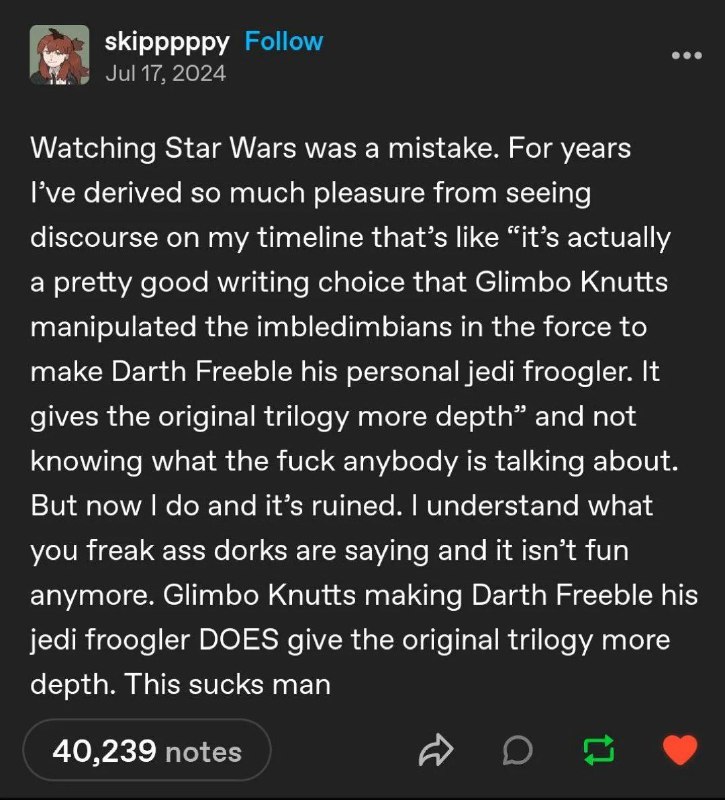Like the post with the red heart

(x=680, y=750)
